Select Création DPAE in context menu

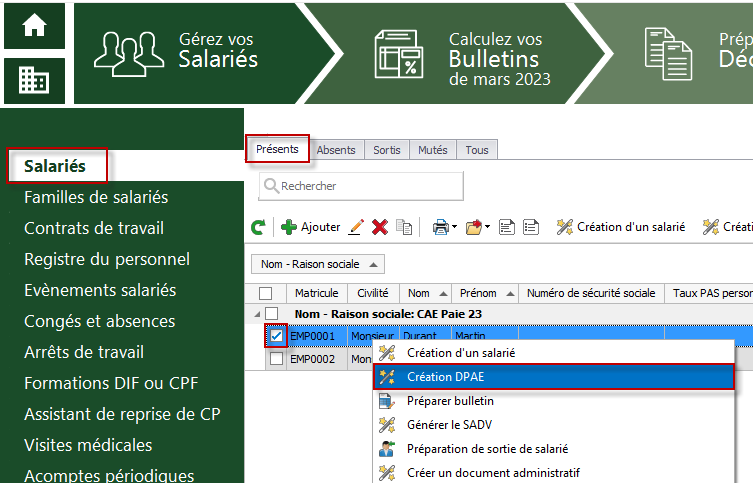(x=552, y=376)
